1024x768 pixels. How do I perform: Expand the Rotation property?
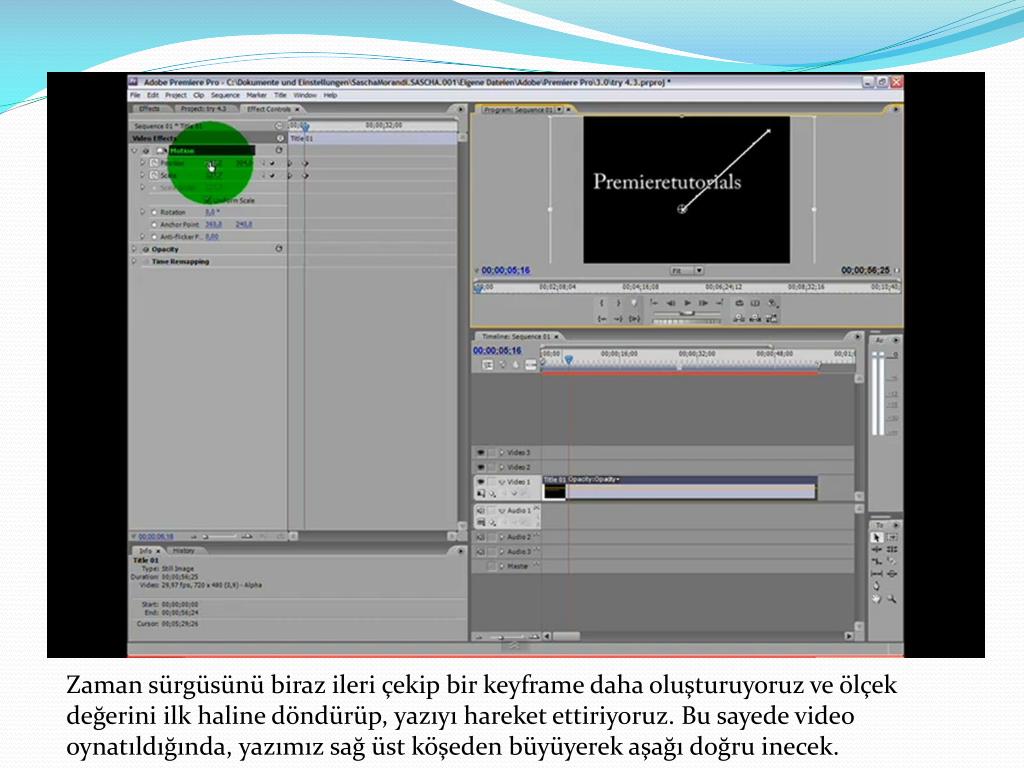[142, 212]
